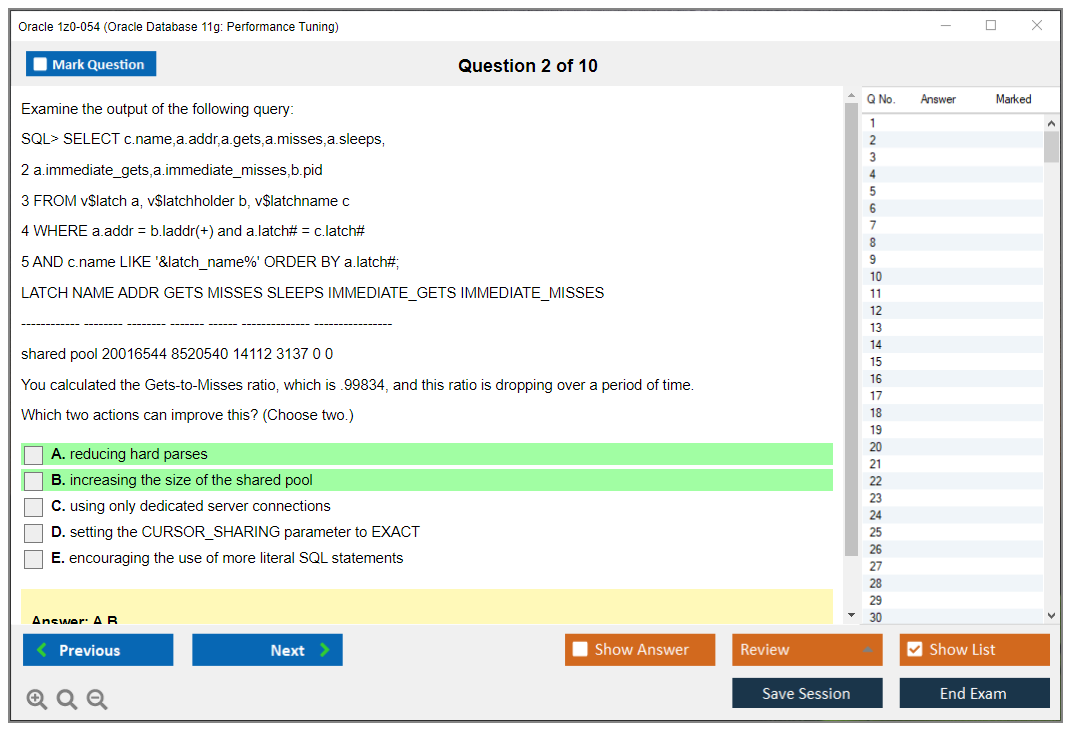
Task: Check option B increasing shared pool size
Action: pos(34,481)
